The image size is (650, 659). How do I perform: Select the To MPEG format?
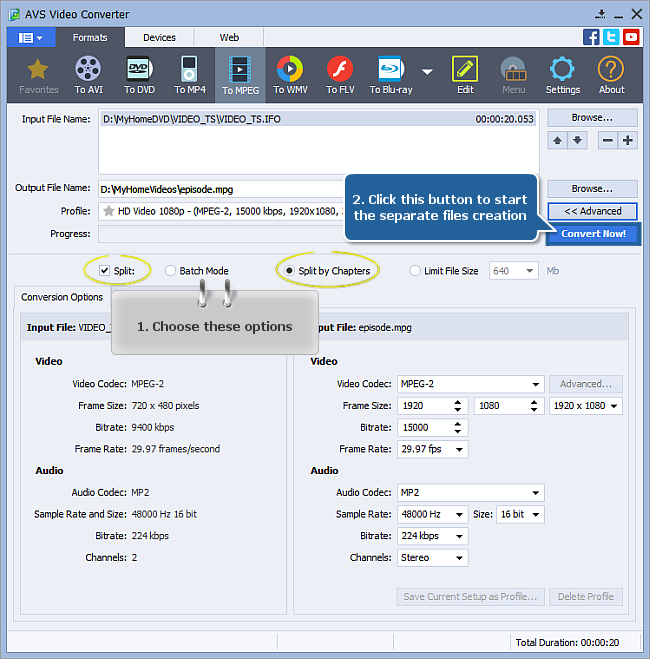tap(240, 76)
